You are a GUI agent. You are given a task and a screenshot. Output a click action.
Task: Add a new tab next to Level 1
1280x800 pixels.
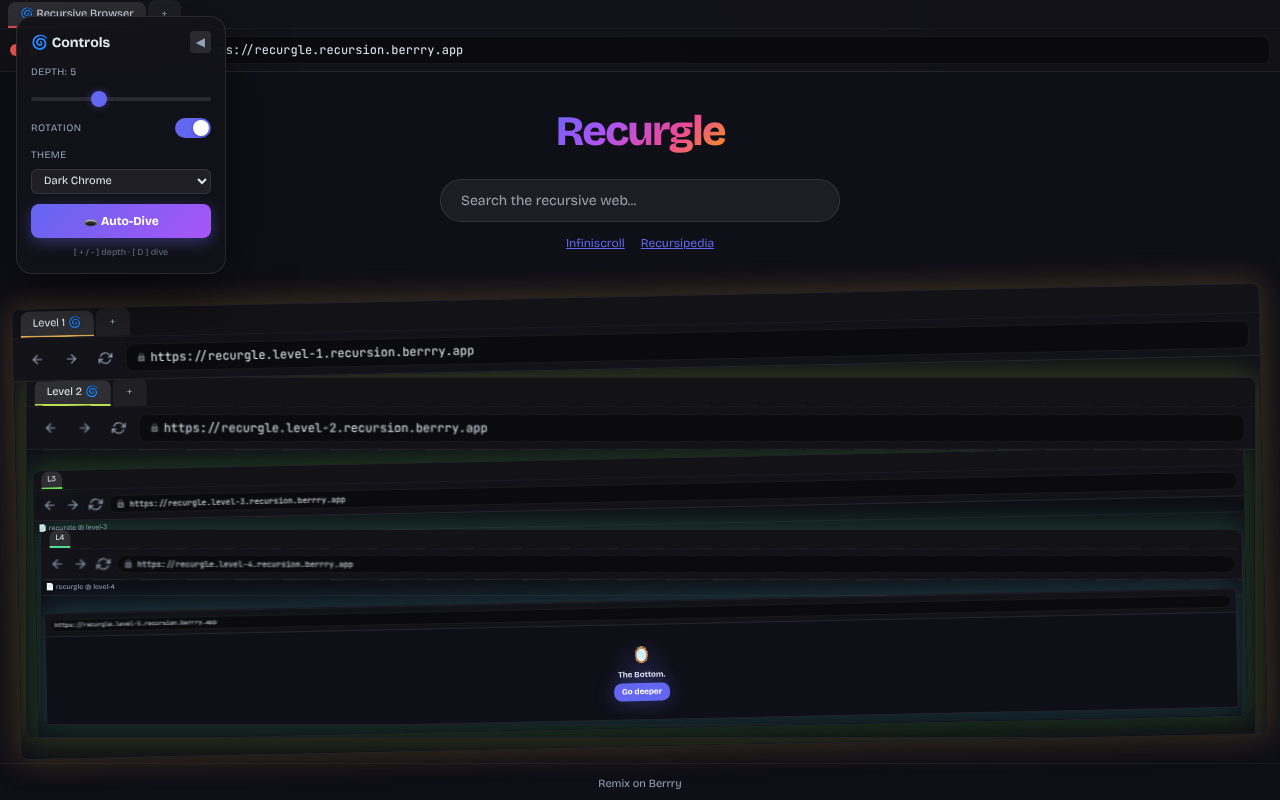[113, 322]
